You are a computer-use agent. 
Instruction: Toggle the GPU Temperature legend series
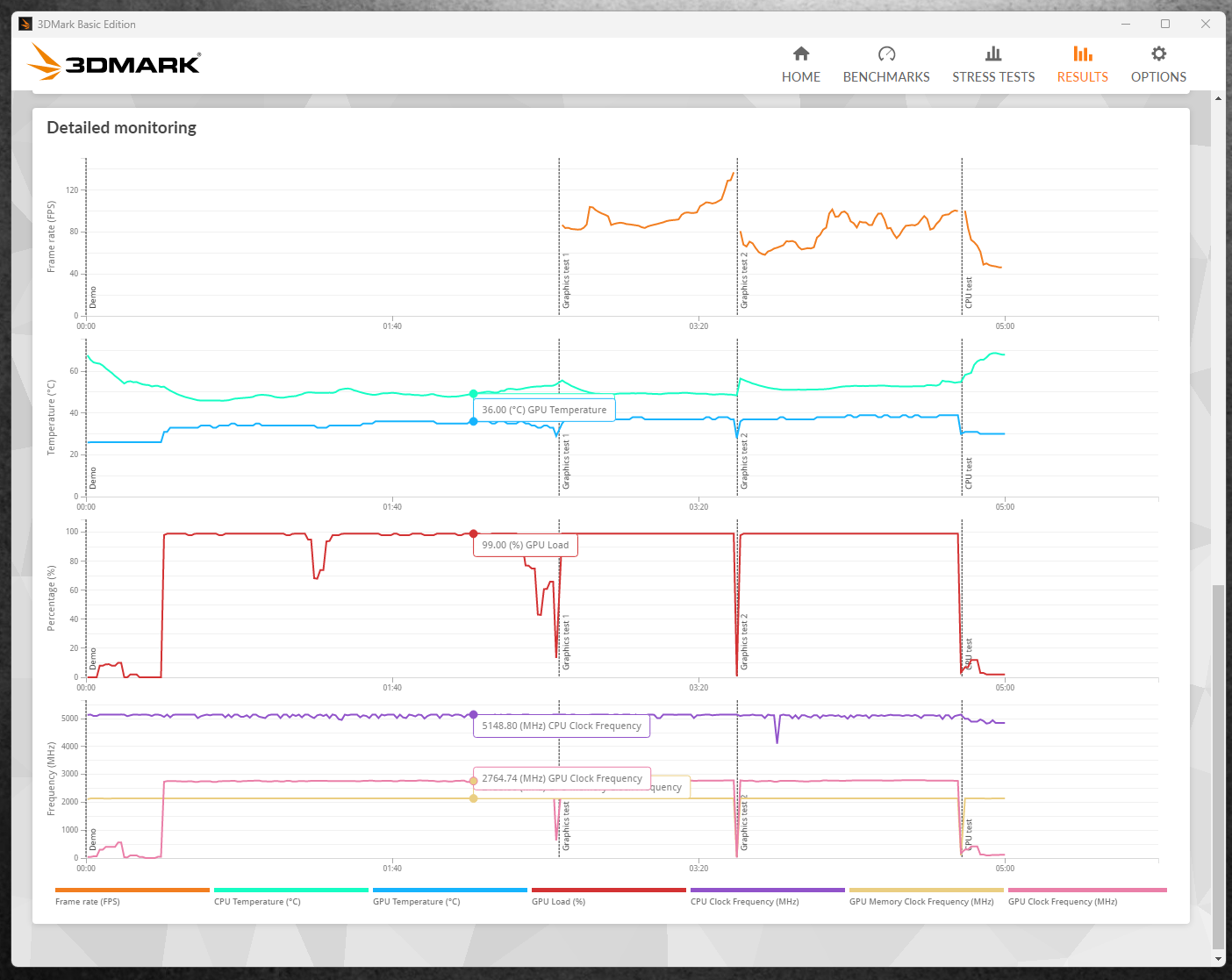(449, 897)
